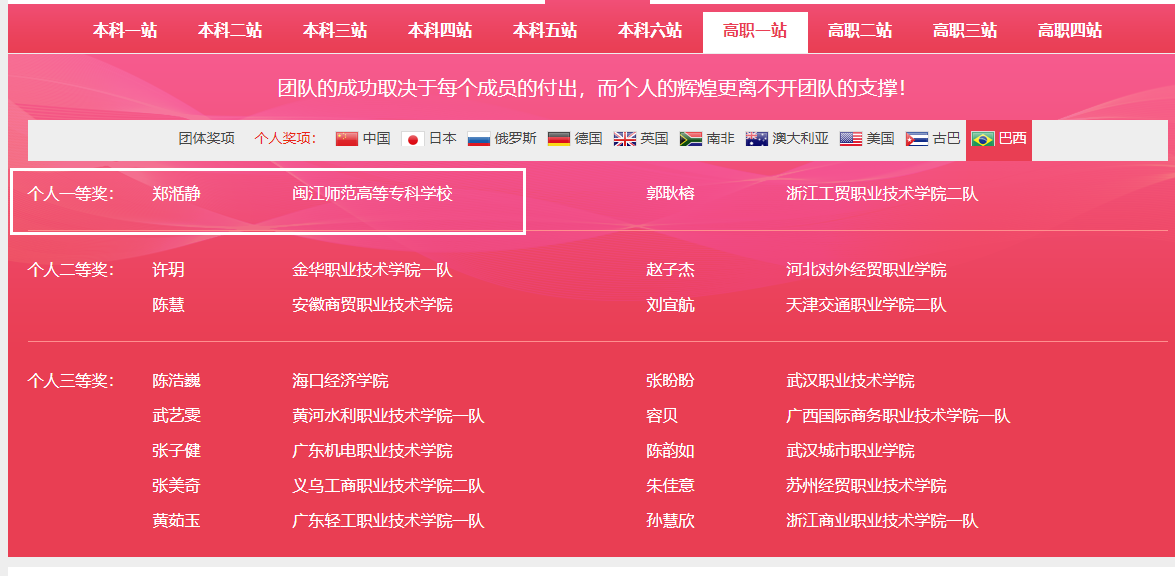Click the 团体奖项 link
This screenshot has height=576, width=1175.
coord(207,139)
